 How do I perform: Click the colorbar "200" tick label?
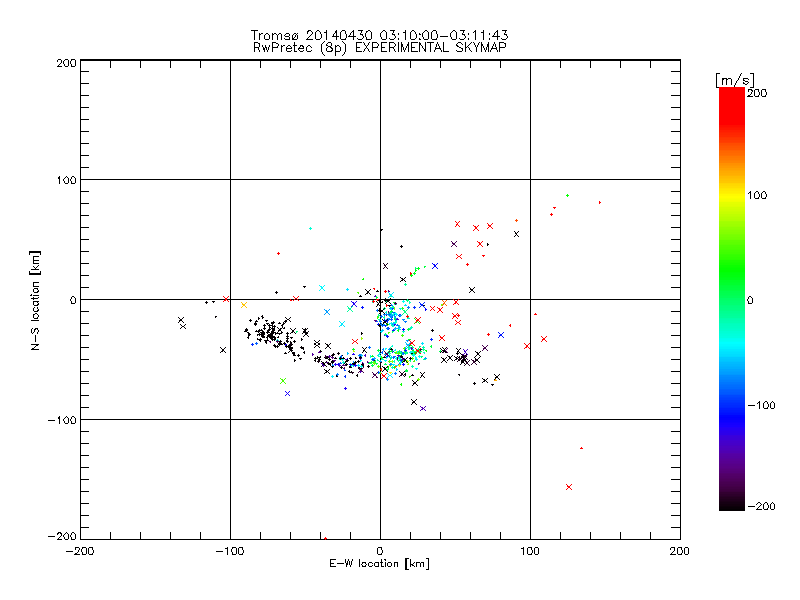[757, 93]
